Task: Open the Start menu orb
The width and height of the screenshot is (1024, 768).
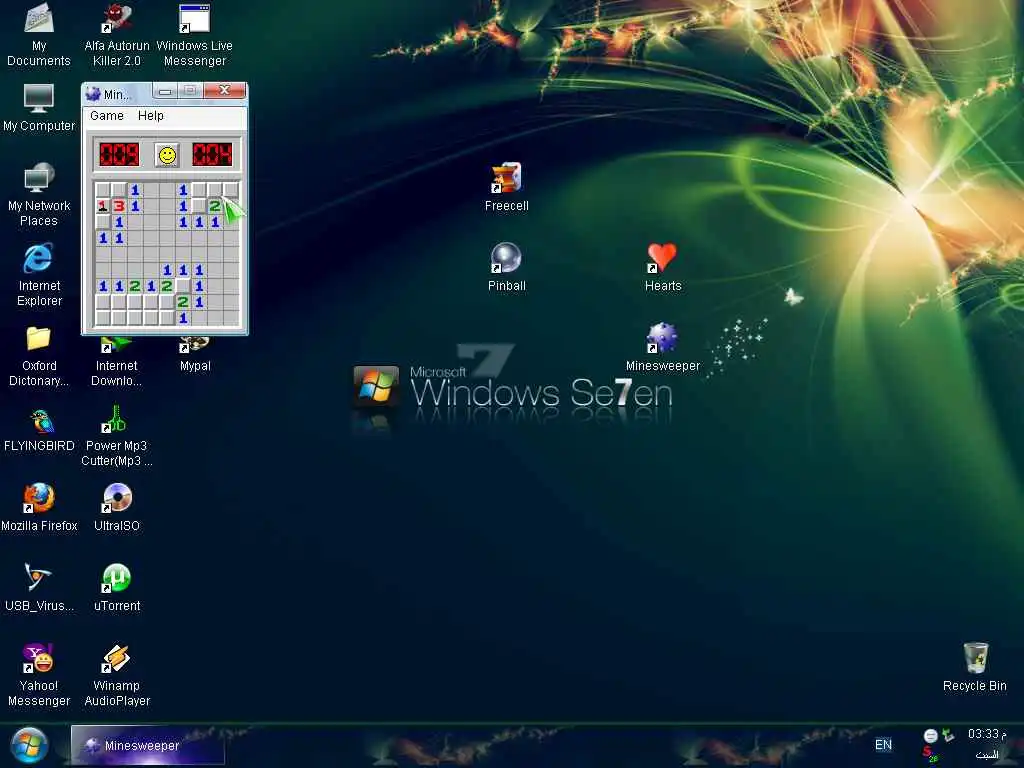Action: click(29, 745)
